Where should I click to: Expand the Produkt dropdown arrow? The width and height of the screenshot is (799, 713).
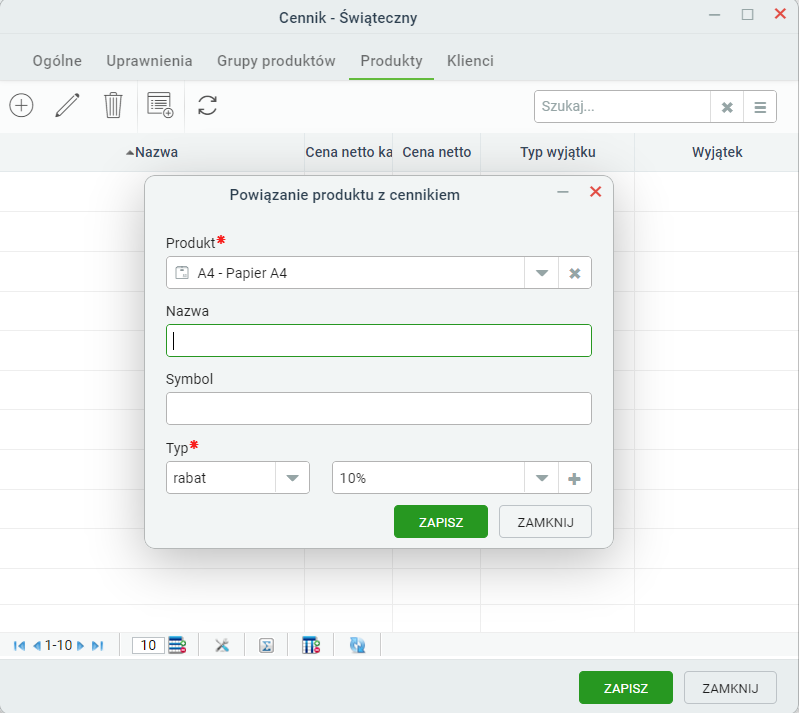(x=542, y=273)
